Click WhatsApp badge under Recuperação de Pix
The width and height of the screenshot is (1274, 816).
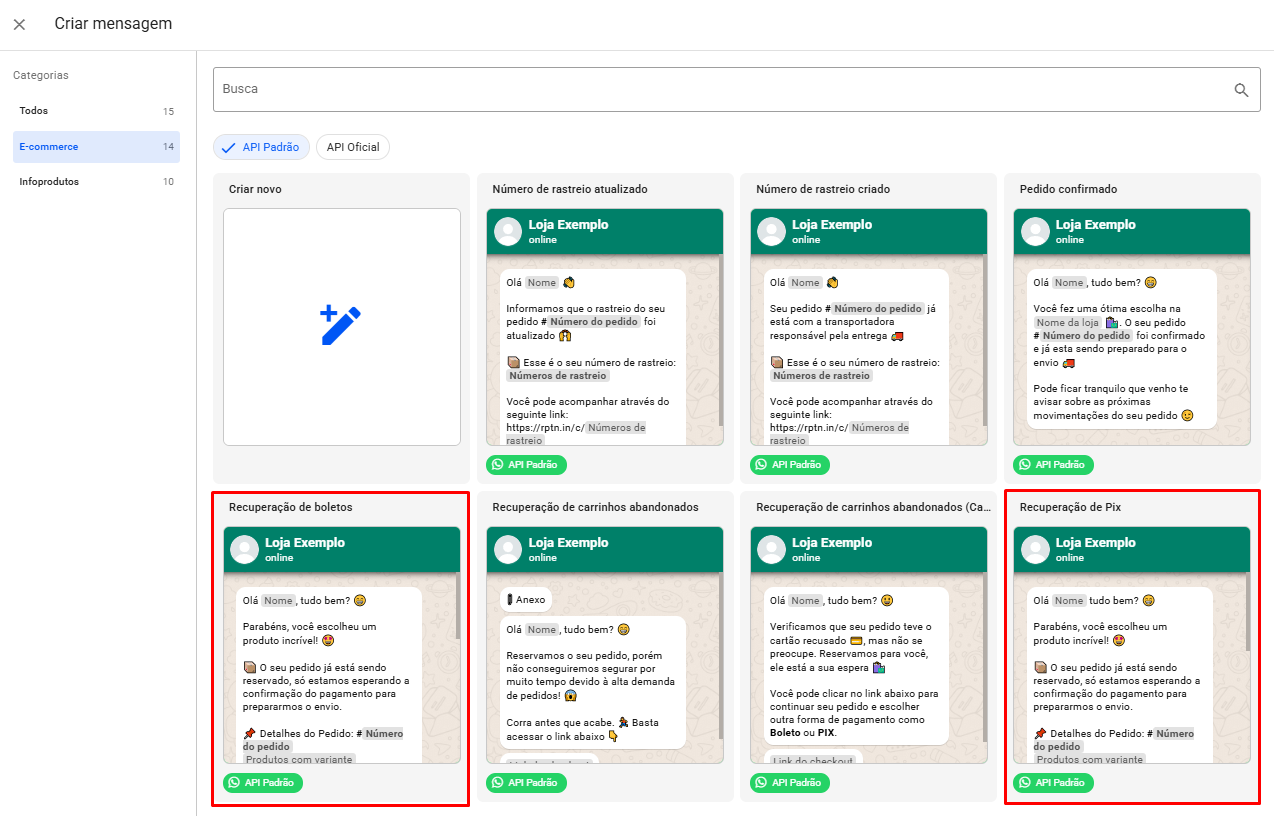click(x=1053, y=783)
